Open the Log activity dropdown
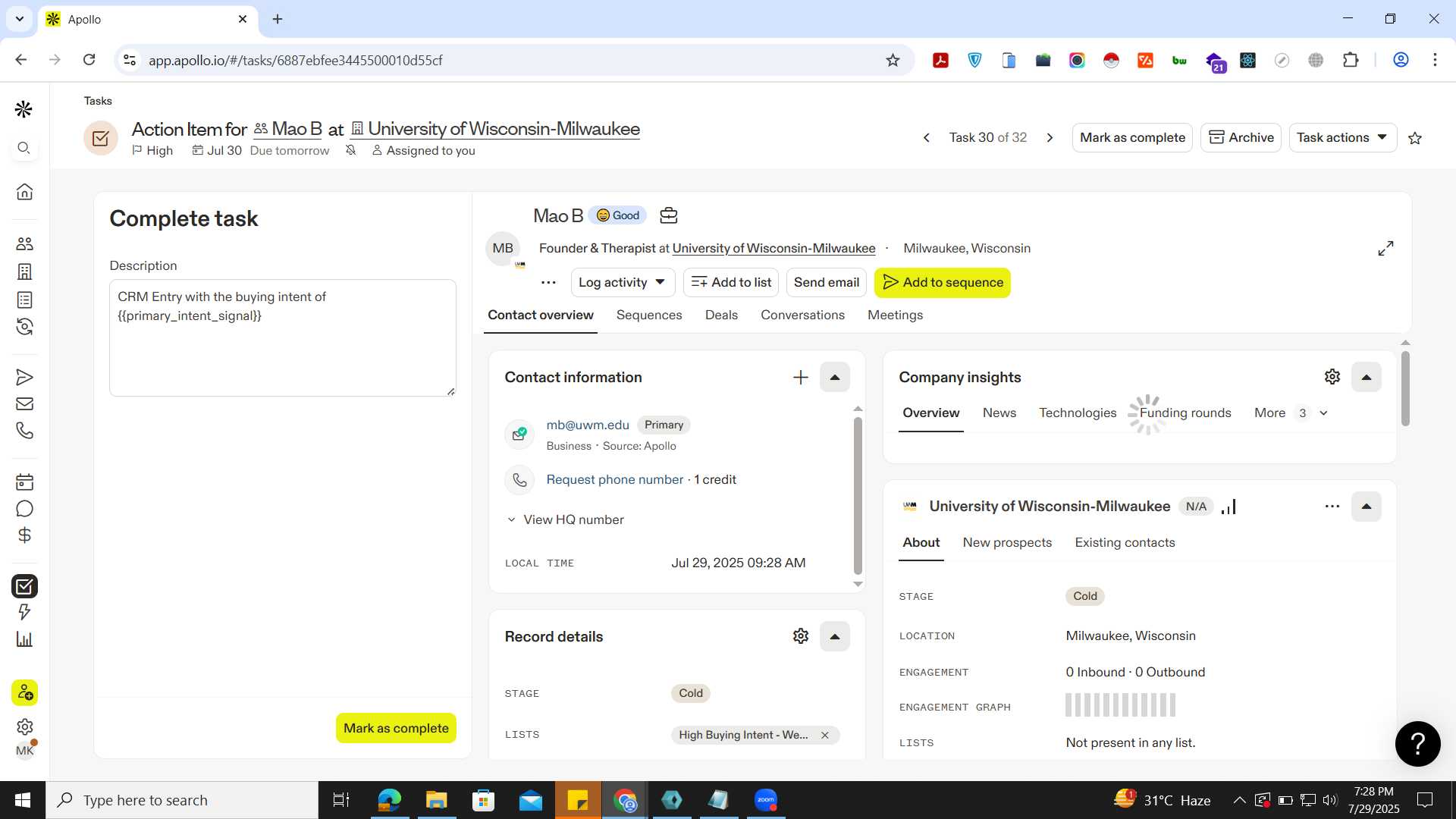 [622, 283]
